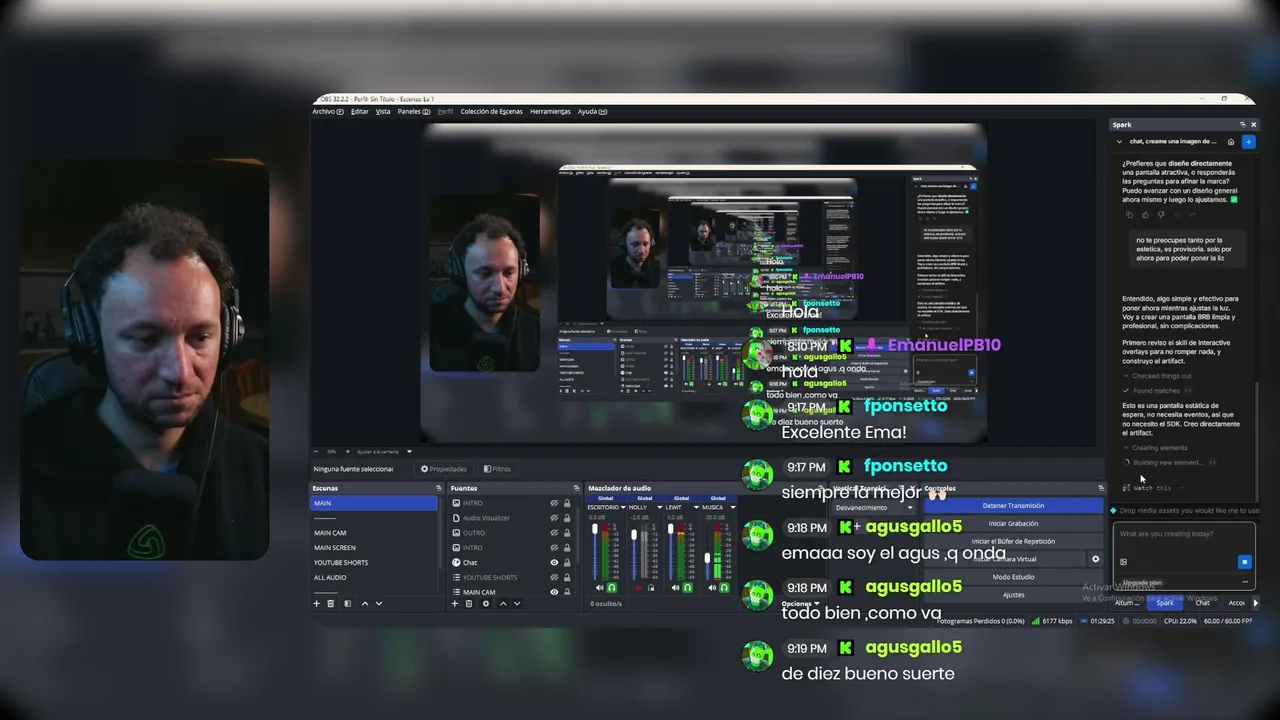The height and width of the screenshot is (720, 1280).
Task: Go to Spark home icon
Action: [x=1231, y=142]
